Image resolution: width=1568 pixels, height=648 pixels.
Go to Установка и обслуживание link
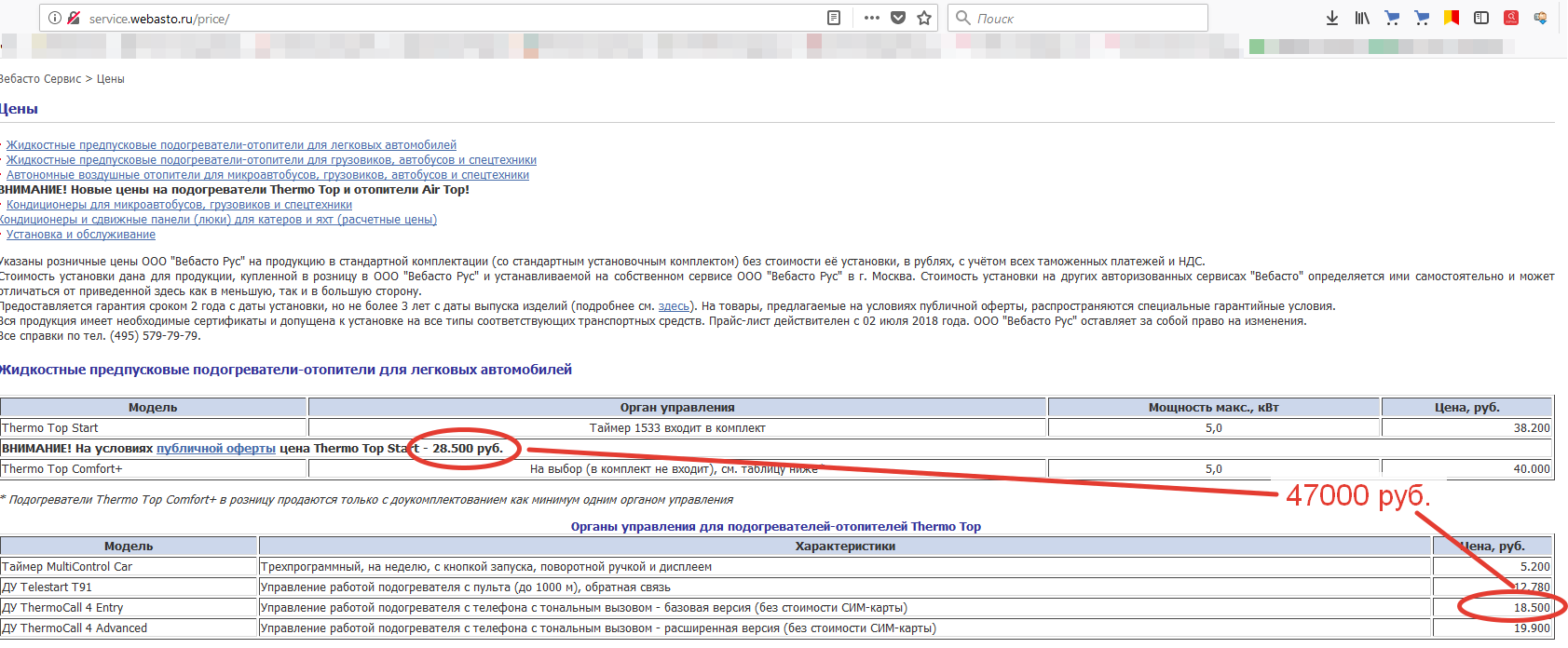click(x=81, y=235)
